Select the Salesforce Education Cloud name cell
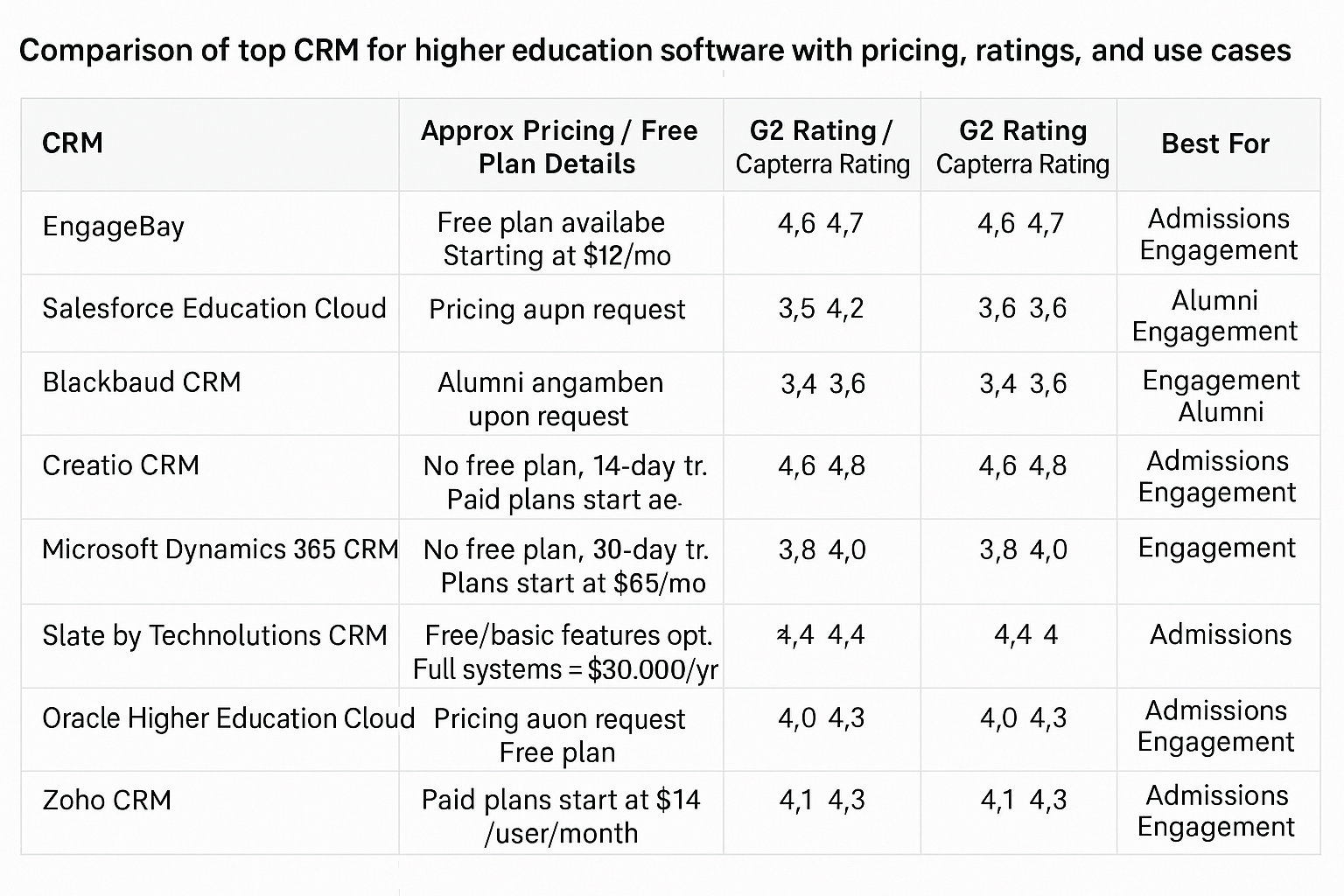 214,309
